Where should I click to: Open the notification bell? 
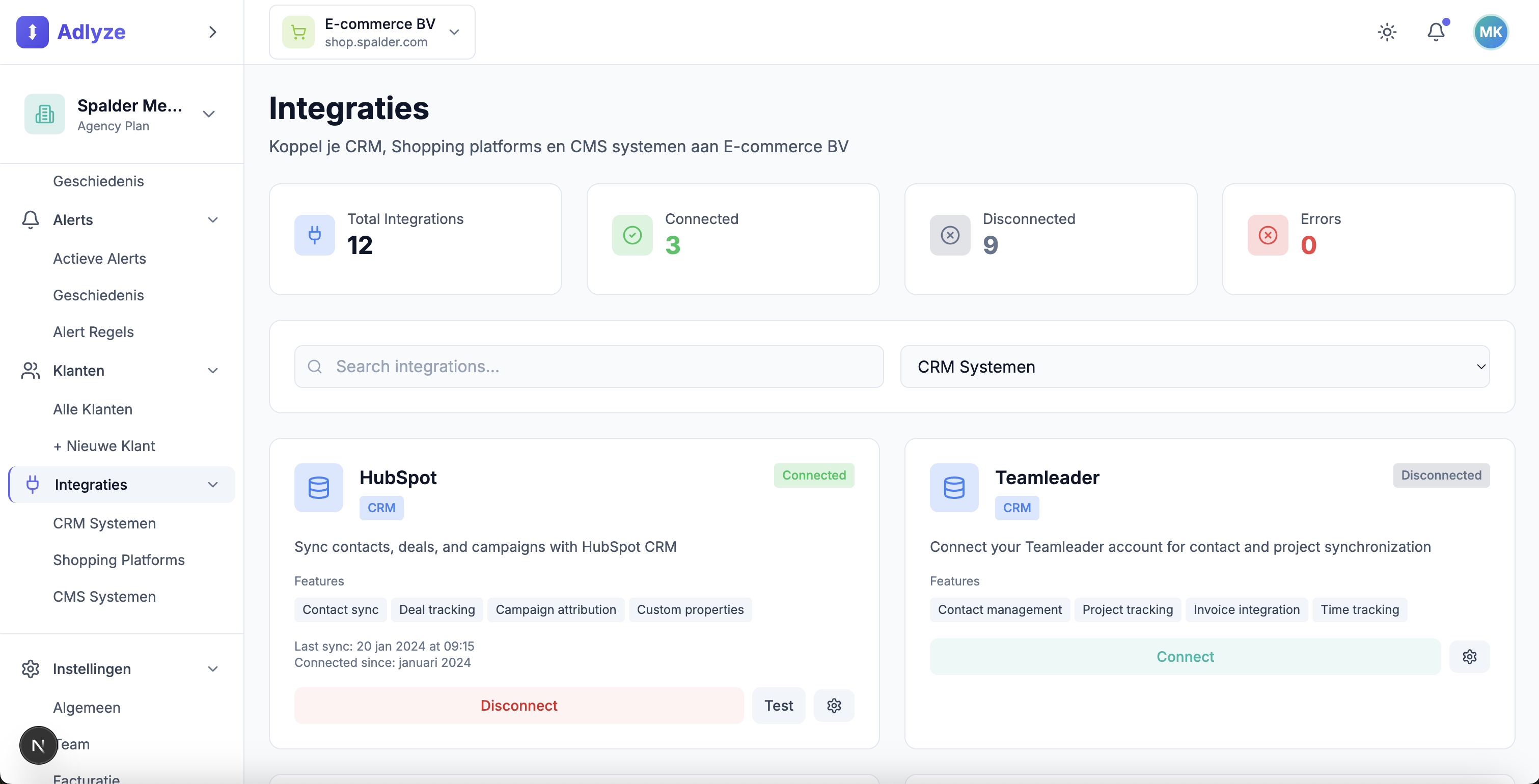point(1436,32)
